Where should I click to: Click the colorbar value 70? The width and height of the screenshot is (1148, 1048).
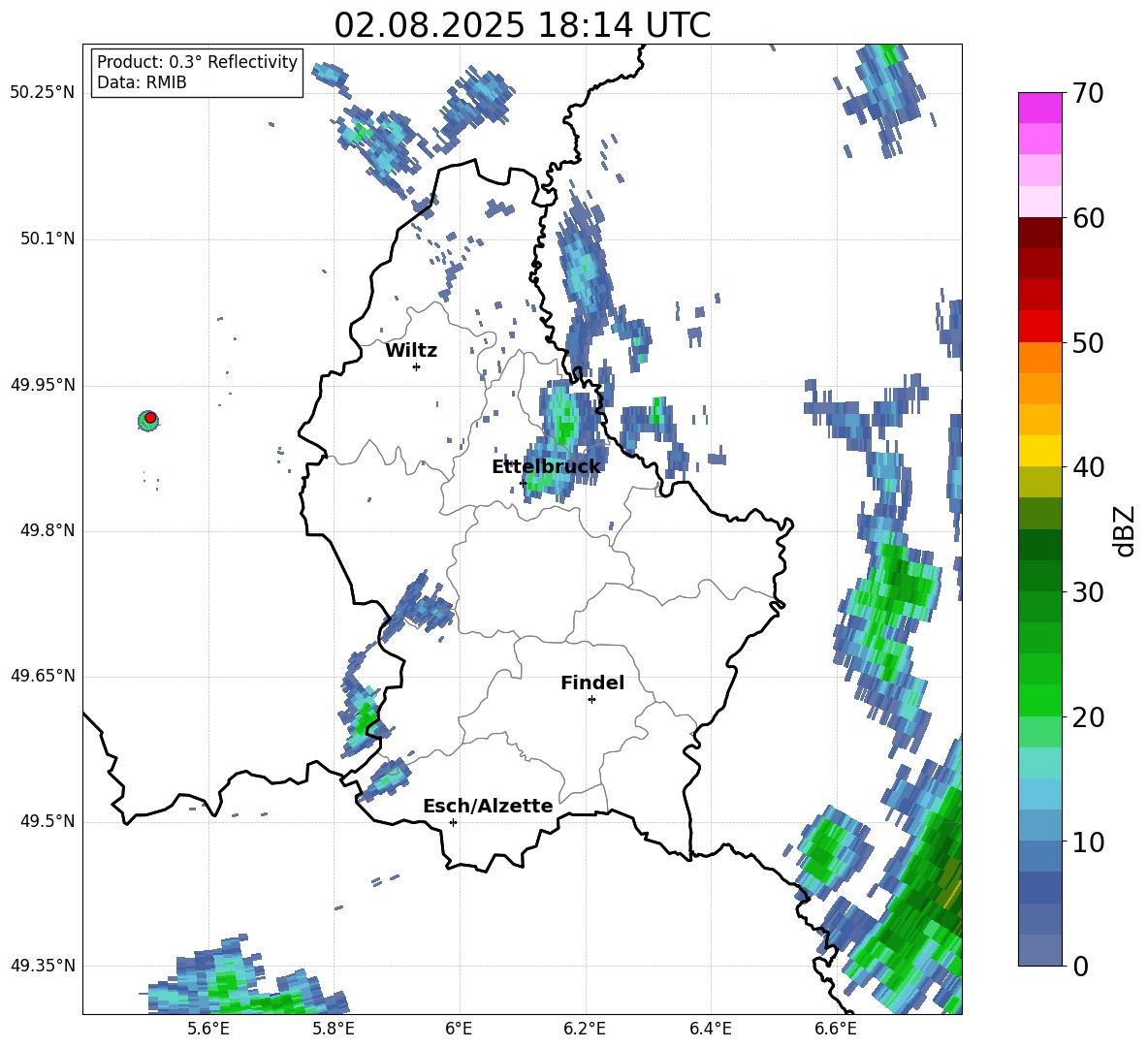tap(1088, 94)
